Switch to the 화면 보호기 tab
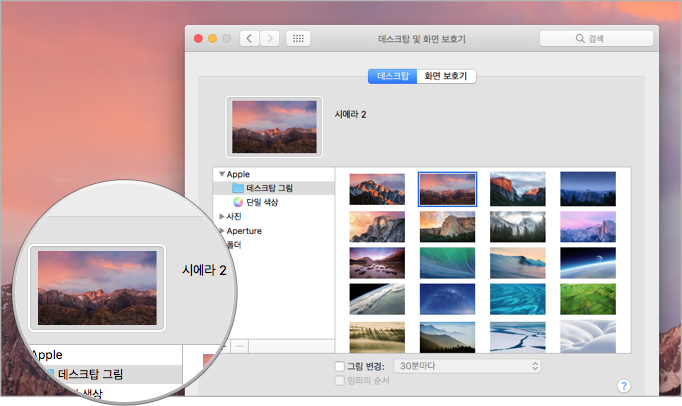The height and width of the screenshot is (406, 682). point(446,76)
